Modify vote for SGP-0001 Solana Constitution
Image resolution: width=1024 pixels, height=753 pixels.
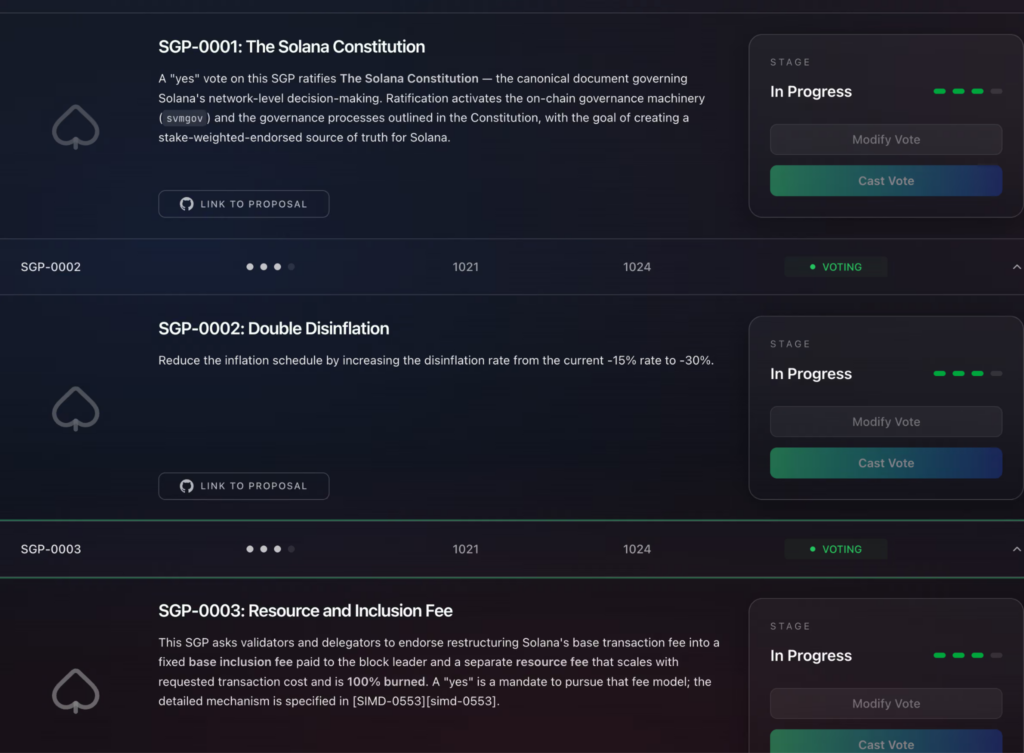pos(886,139)
